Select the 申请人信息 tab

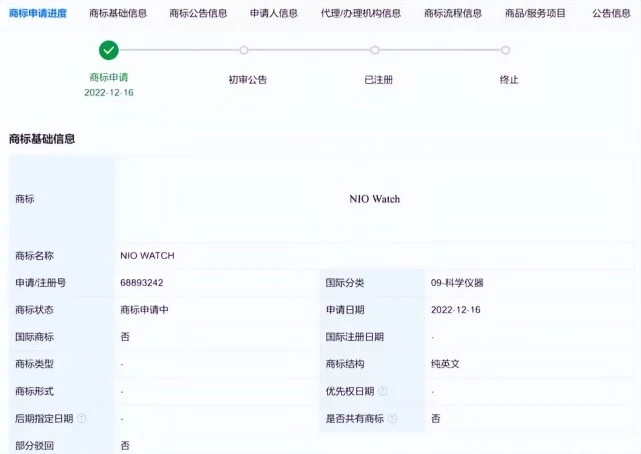(x=273, y=13)
